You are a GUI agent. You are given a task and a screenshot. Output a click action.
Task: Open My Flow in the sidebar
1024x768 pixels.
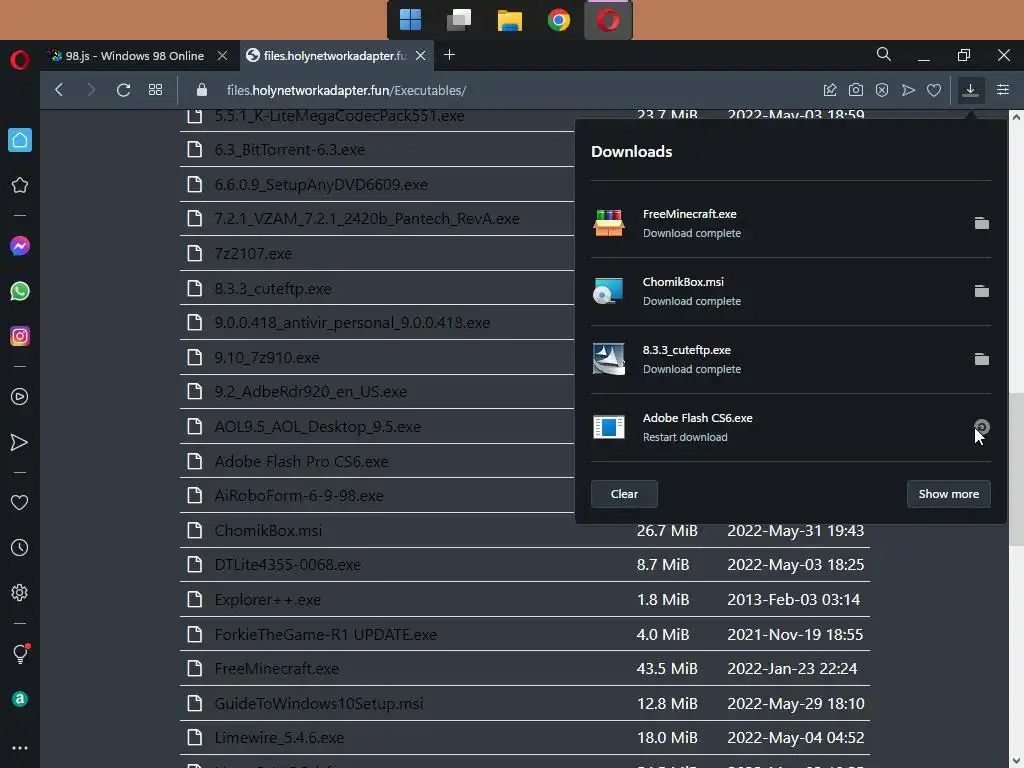pos(20,442)
